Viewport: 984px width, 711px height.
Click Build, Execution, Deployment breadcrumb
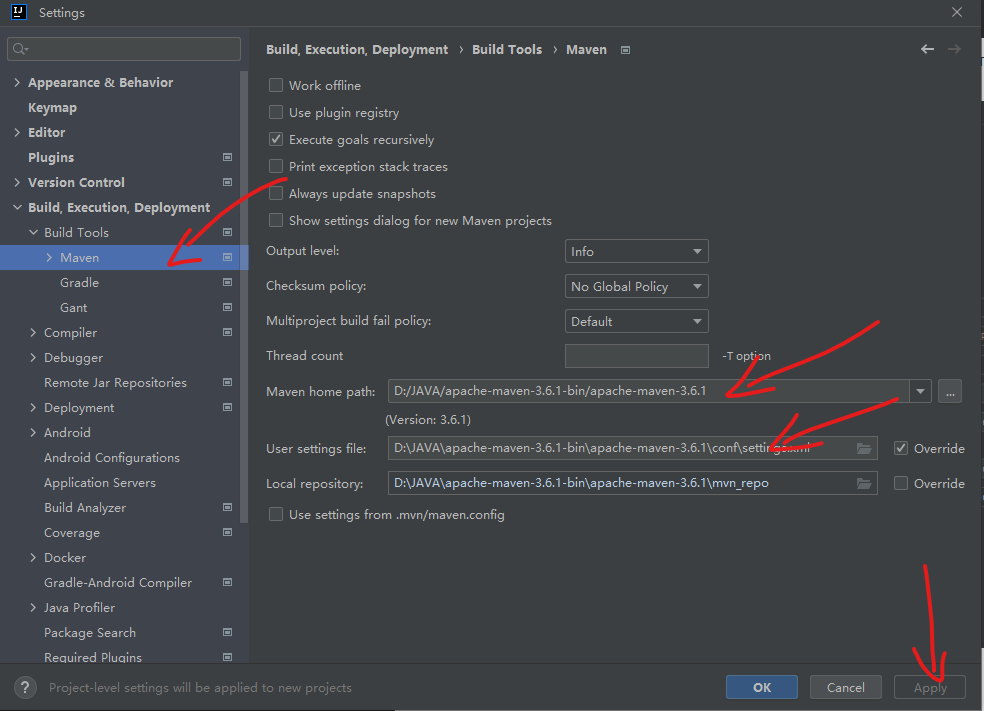click(x=356, y=50)
